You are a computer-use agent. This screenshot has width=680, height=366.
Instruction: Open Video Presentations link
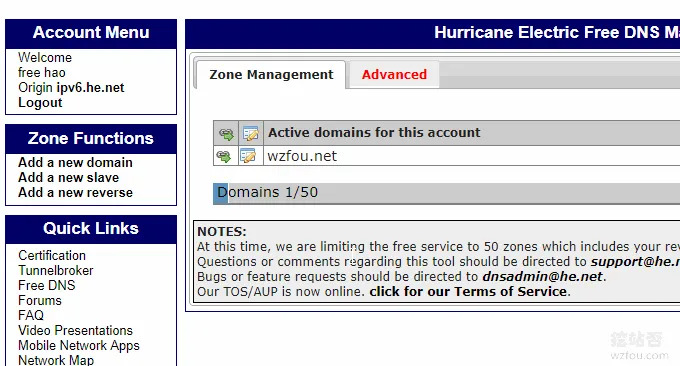pos(75,330)
